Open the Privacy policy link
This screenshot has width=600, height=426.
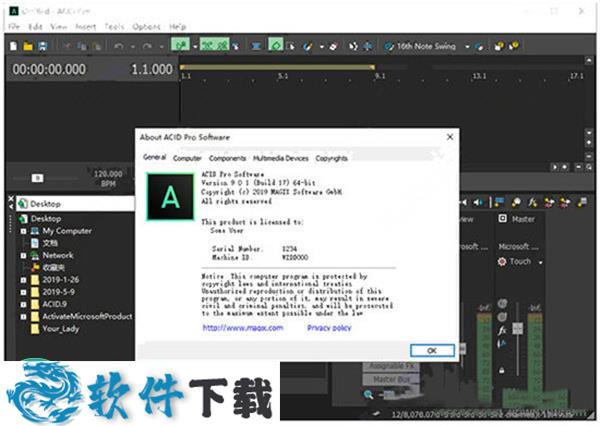pos(329,328)
